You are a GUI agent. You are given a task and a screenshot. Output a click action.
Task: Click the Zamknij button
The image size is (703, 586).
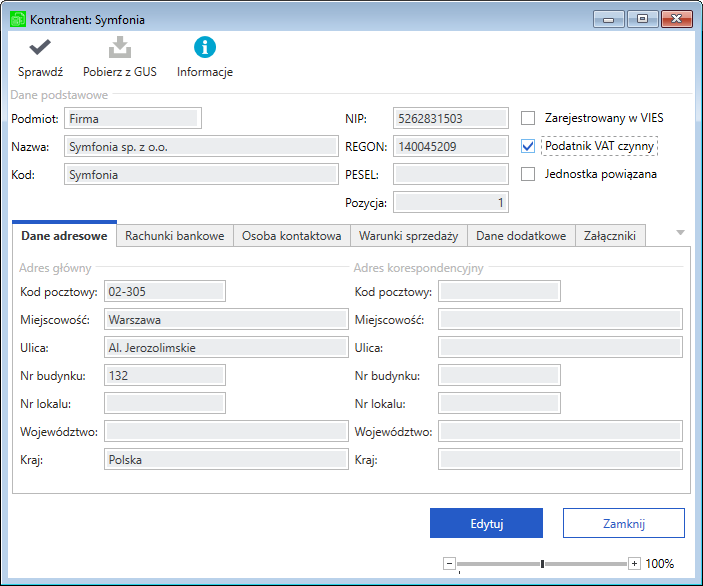tap(623, 523)
